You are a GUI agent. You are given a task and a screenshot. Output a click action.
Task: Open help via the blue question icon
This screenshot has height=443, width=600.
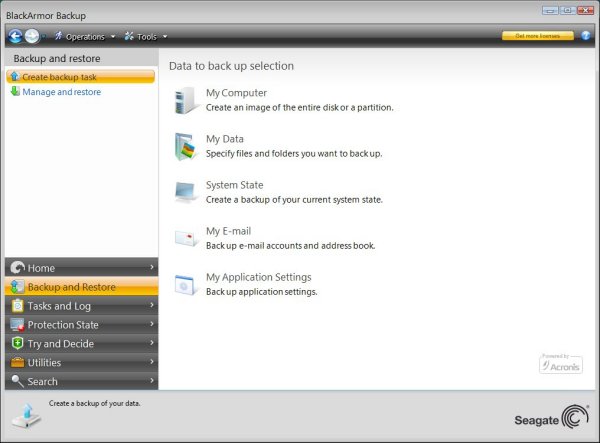point(585,36)
